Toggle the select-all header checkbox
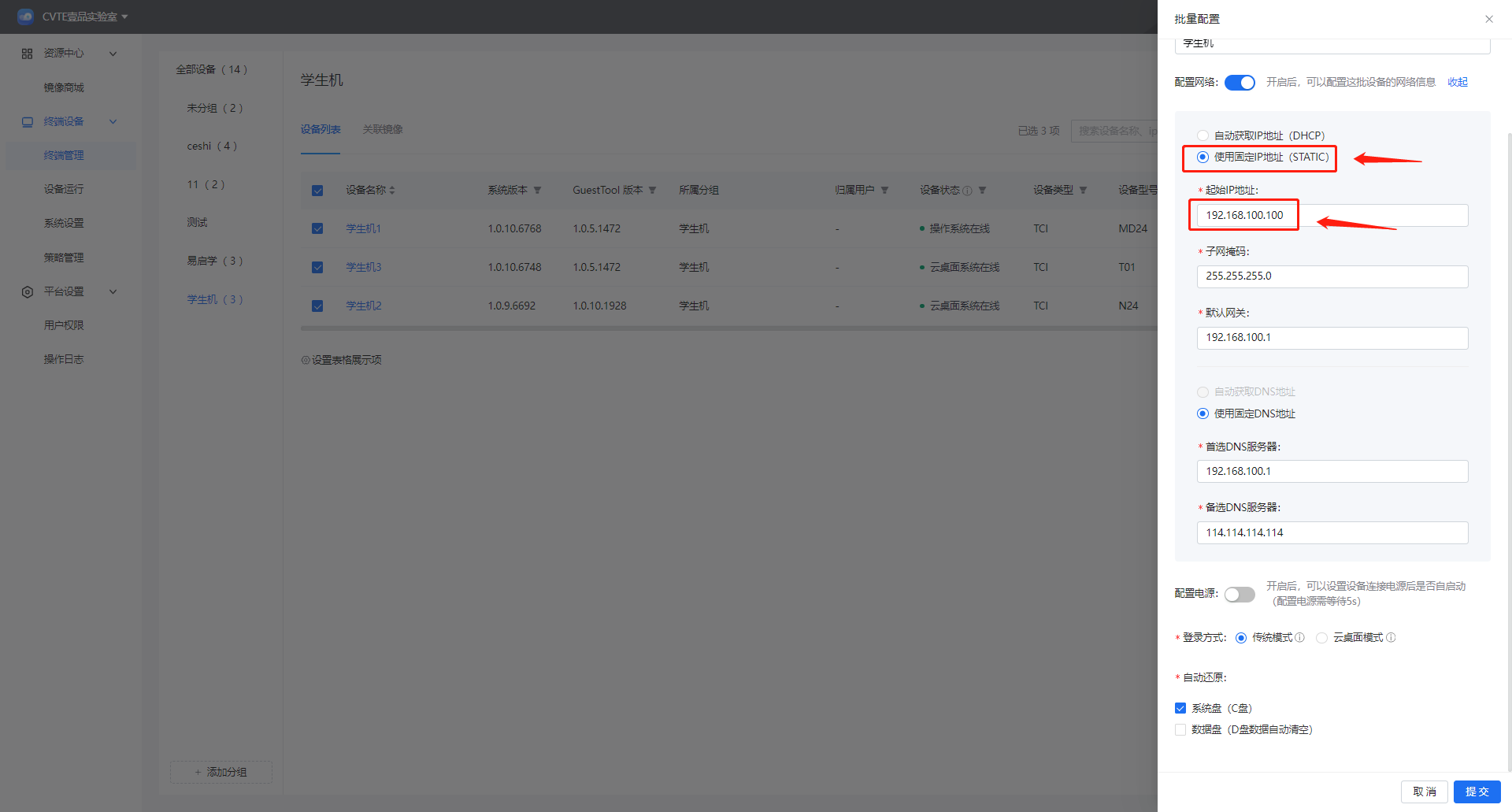Viewport: 1512px width, 812px height. pos(317,191)
